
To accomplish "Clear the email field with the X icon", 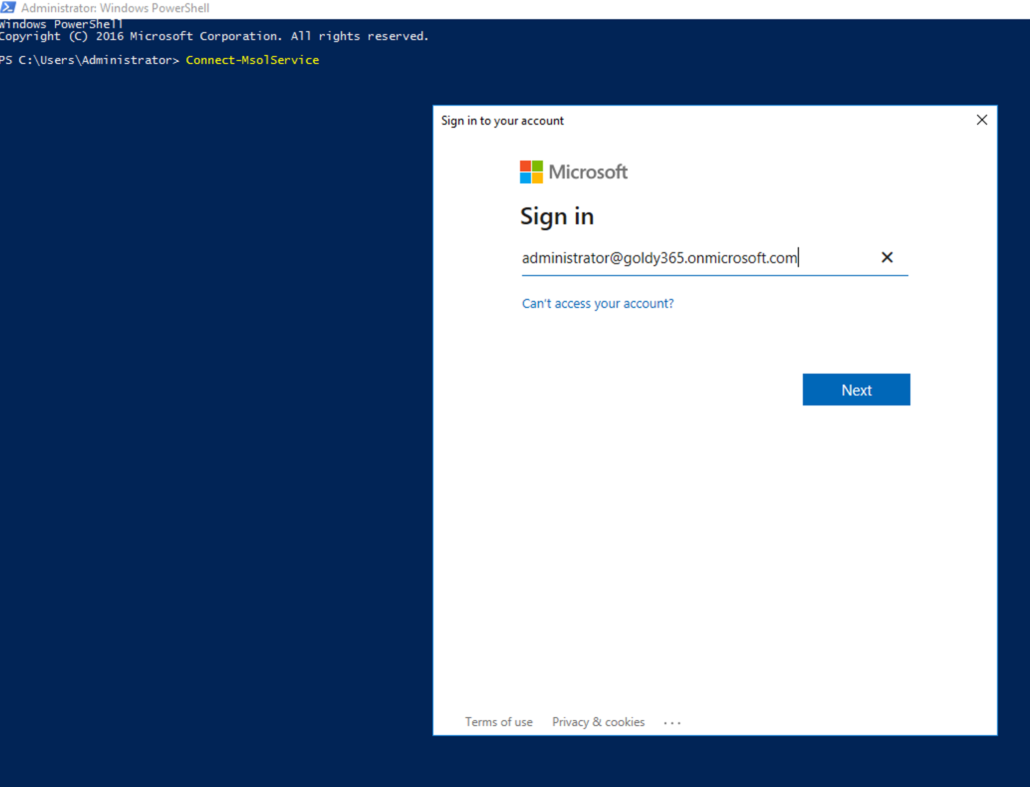I will tap(887, 258).
